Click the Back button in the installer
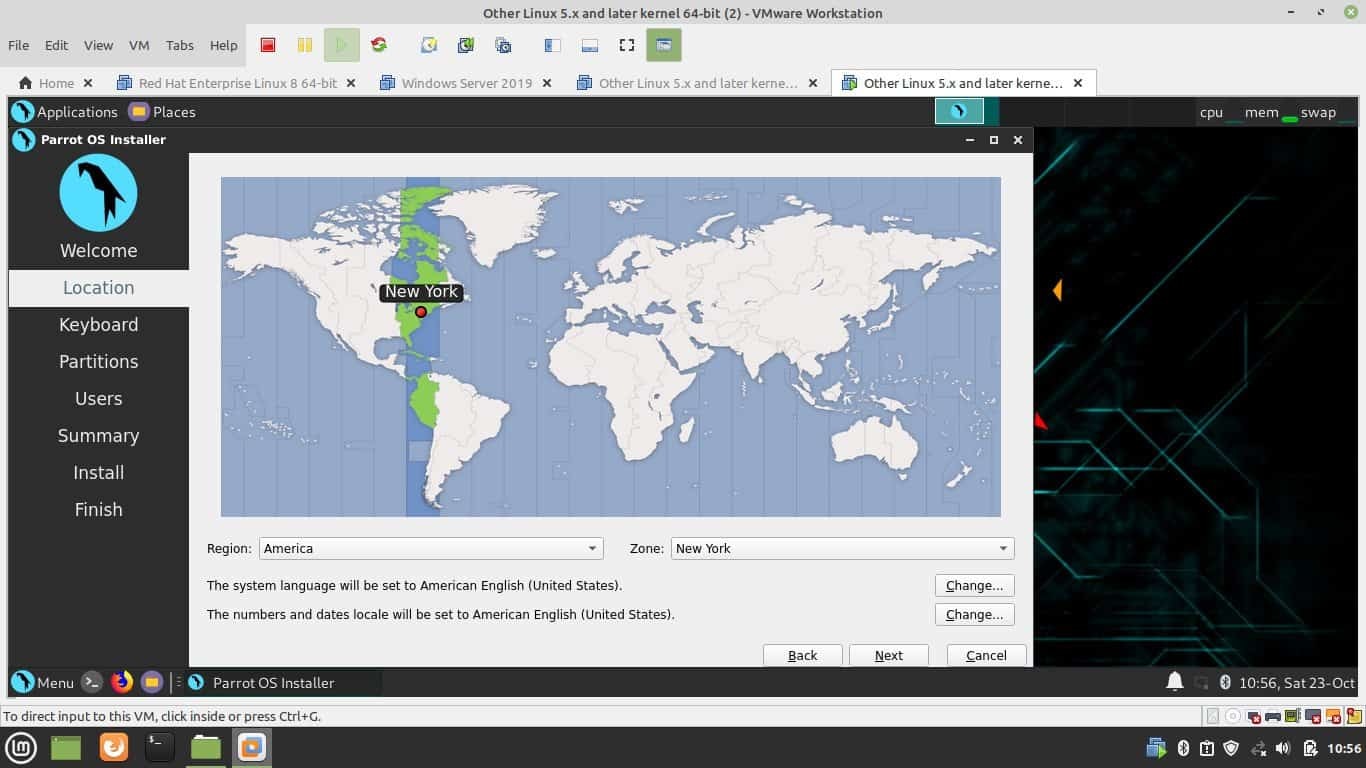Viewport: 1366px width, 768px height. coord(802,655)
